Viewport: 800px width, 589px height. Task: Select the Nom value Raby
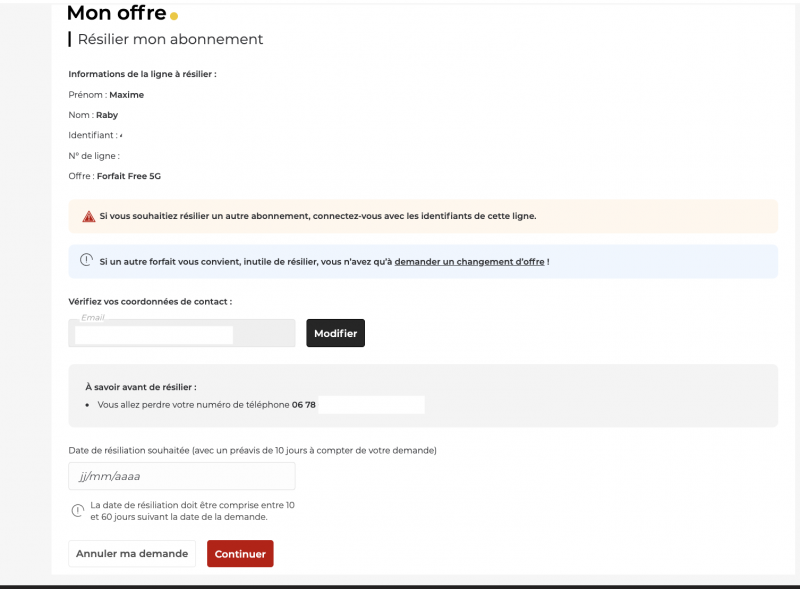click(x=107, y=115)
